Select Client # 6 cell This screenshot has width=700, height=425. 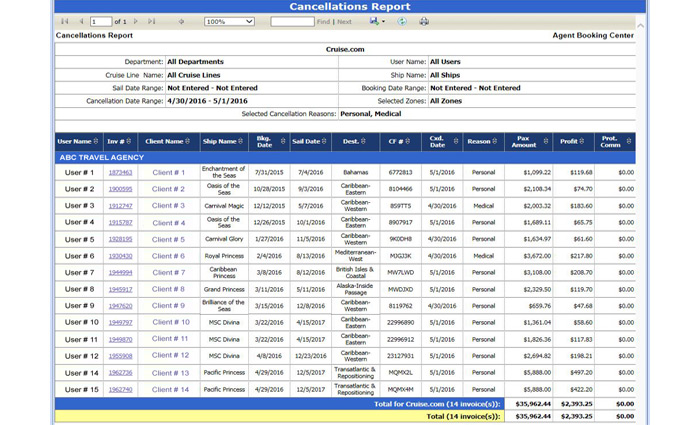coord(168,256)
